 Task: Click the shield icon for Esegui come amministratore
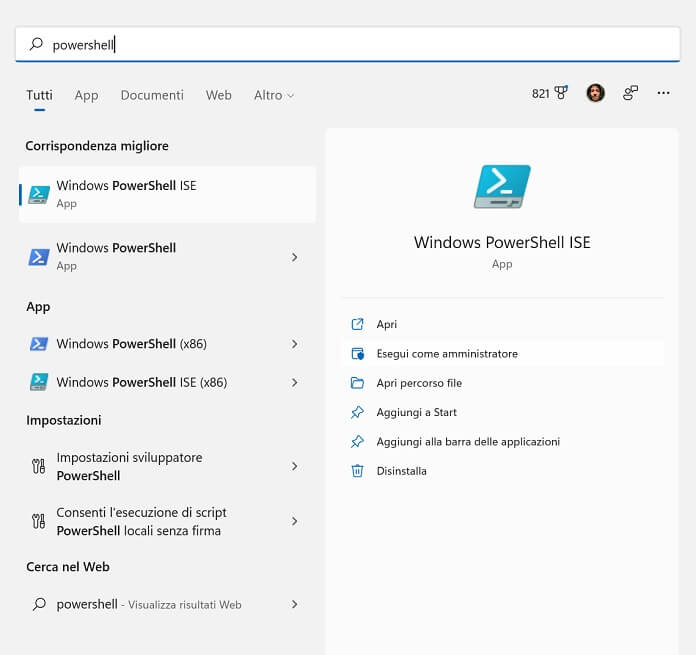[357, 354]
